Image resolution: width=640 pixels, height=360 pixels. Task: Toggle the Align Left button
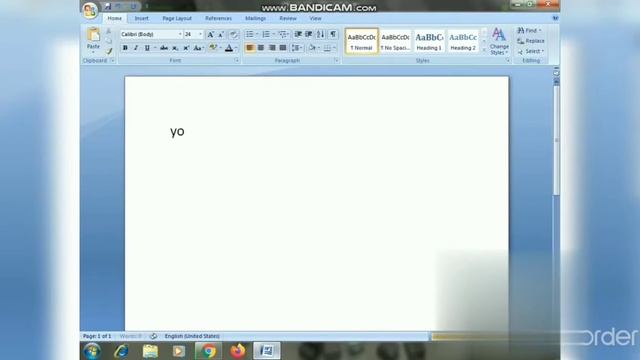tap(250, 48)
